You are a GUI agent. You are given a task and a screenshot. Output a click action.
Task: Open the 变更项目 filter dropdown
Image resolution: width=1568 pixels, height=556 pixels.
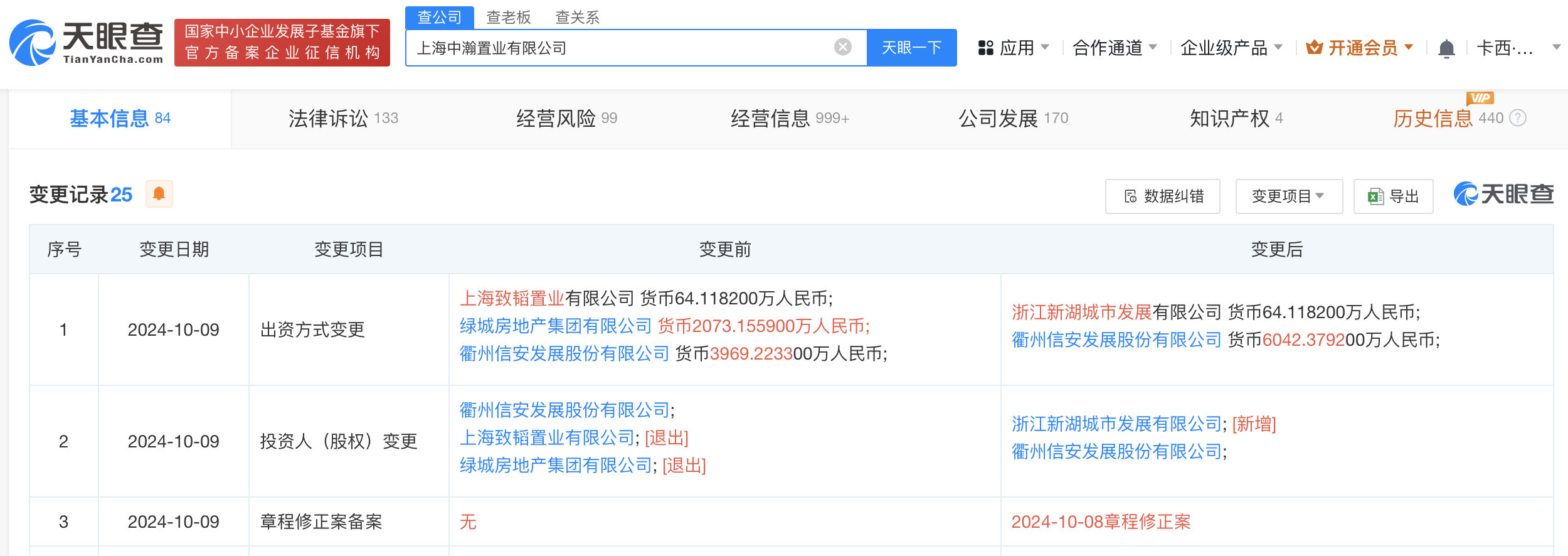tap(1289, 196)
